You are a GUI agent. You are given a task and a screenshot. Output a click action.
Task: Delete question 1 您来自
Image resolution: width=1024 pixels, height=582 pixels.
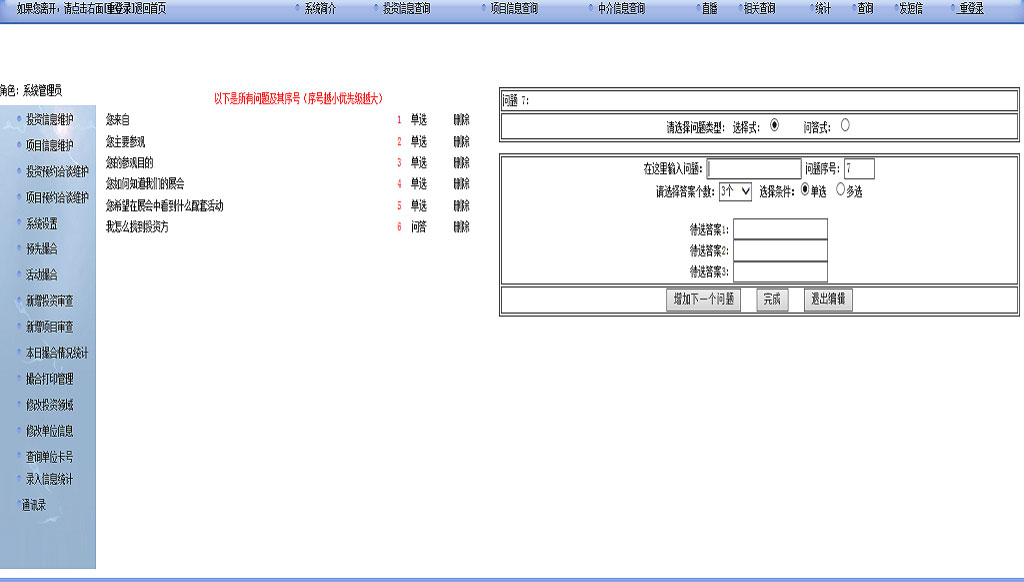461,120
